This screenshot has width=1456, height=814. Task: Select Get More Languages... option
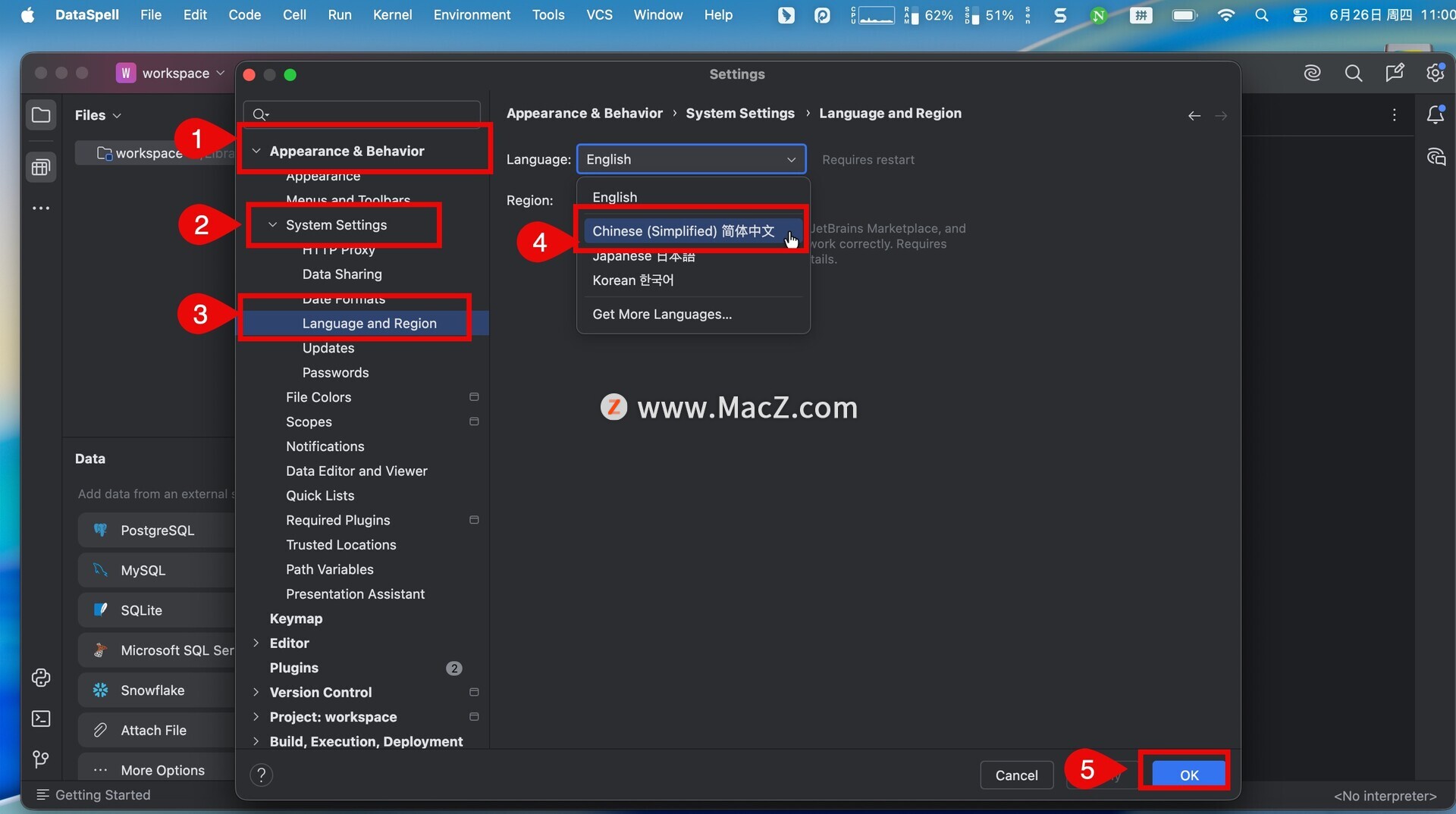pos(693,314)
